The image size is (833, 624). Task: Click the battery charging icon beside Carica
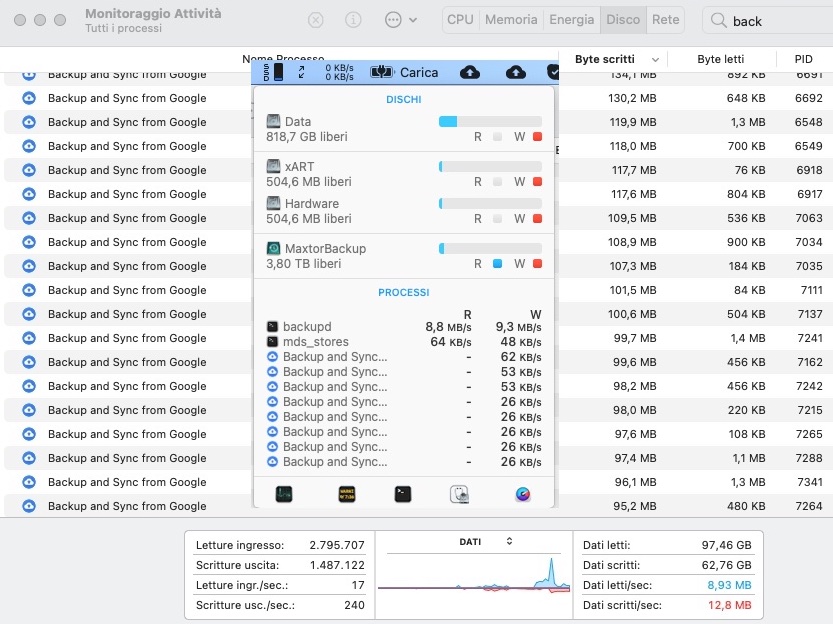[x=381, y=72]
